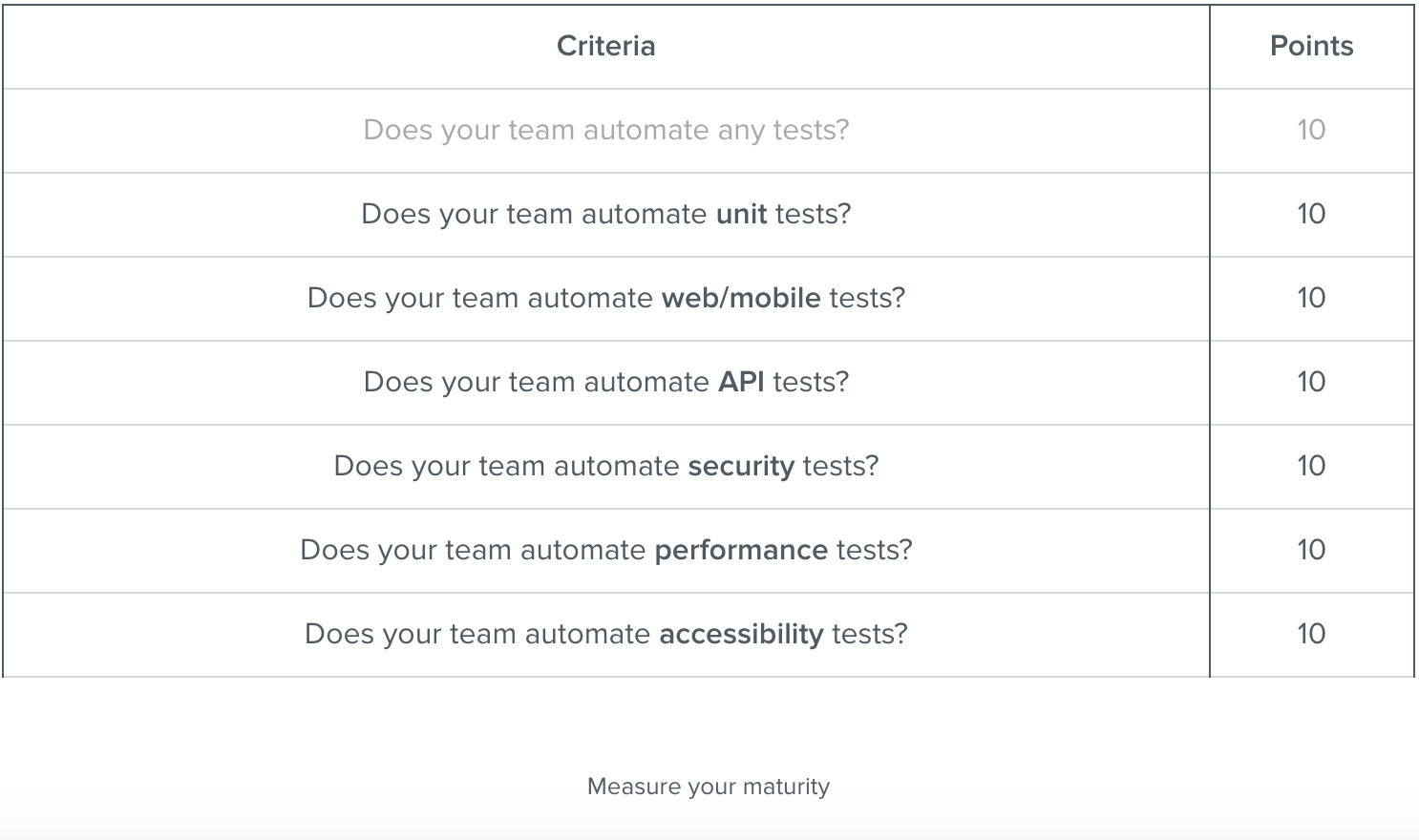Screen dimensions: 1419x840
Task: Select the 'automate performance tests?' criteria text
Action: pos(605,550)
